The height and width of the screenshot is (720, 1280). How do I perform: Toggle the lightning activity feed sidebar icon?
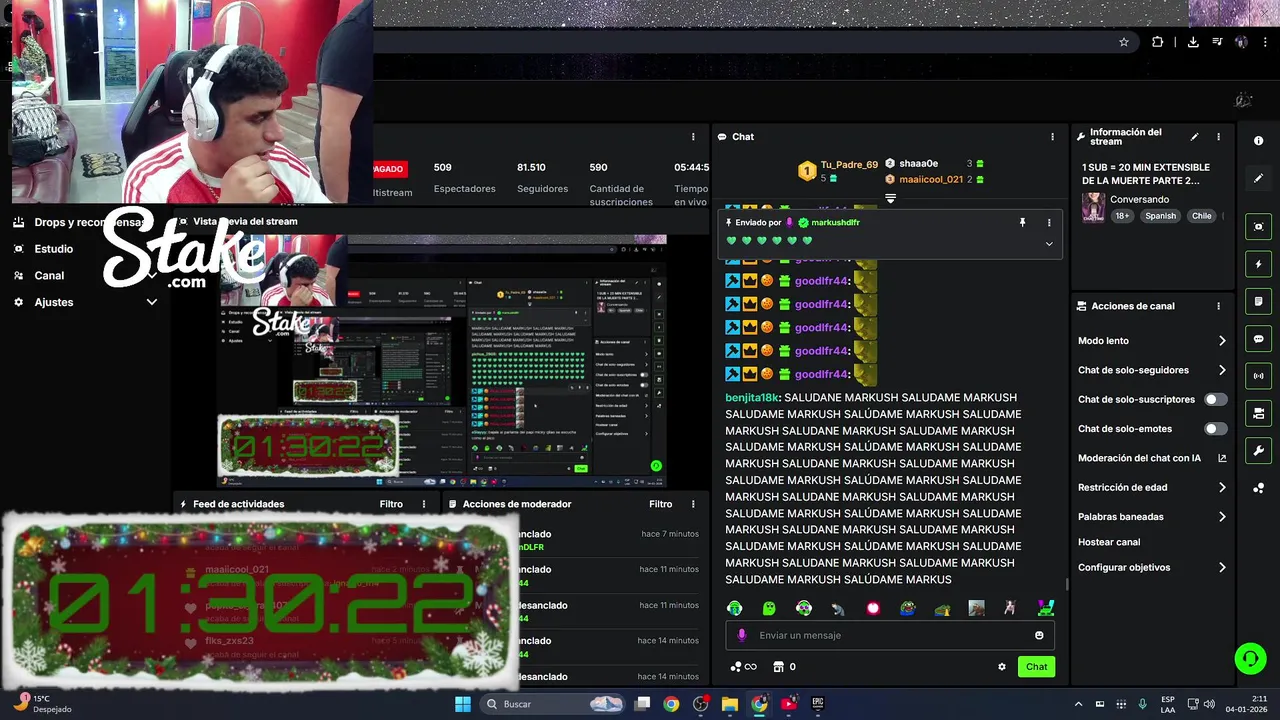(1258, 264)
